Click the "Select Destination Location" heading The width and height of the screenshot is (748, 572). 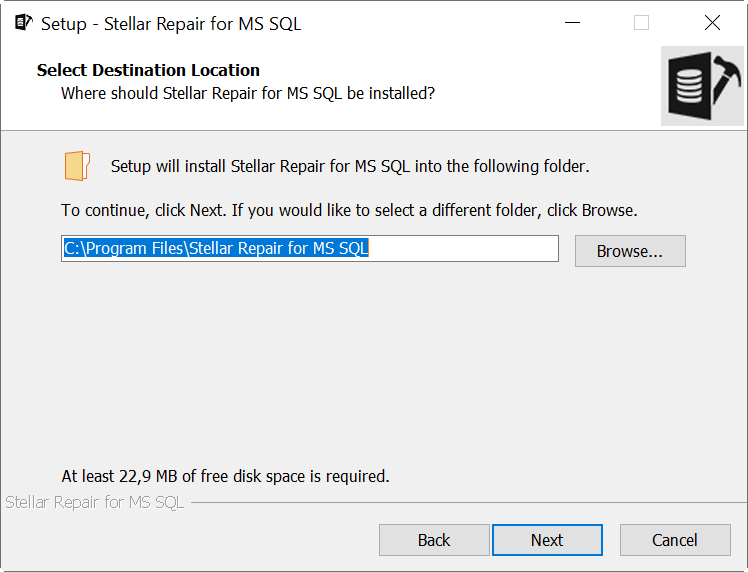[x=148, y=70]
